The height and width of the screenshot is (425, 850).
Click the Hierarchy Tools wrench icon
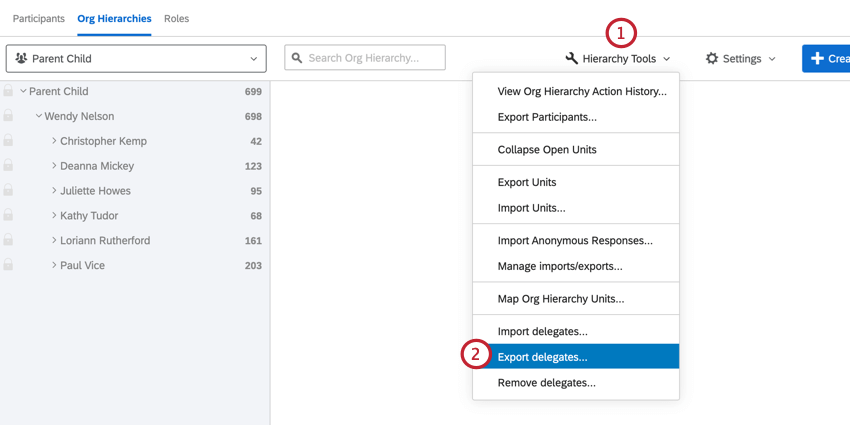pos(572,59)
